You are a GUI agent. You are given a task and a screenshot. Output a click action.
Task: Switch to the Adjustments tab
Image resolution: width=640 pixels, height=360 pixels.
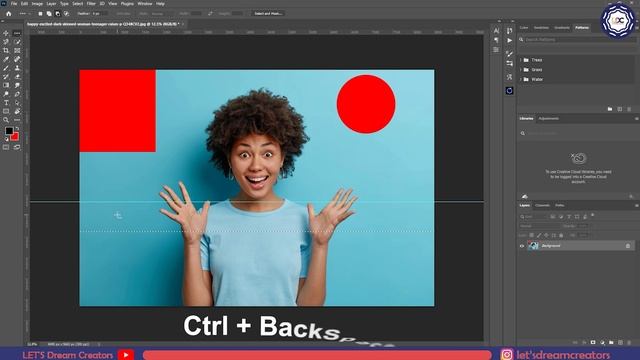549,118
